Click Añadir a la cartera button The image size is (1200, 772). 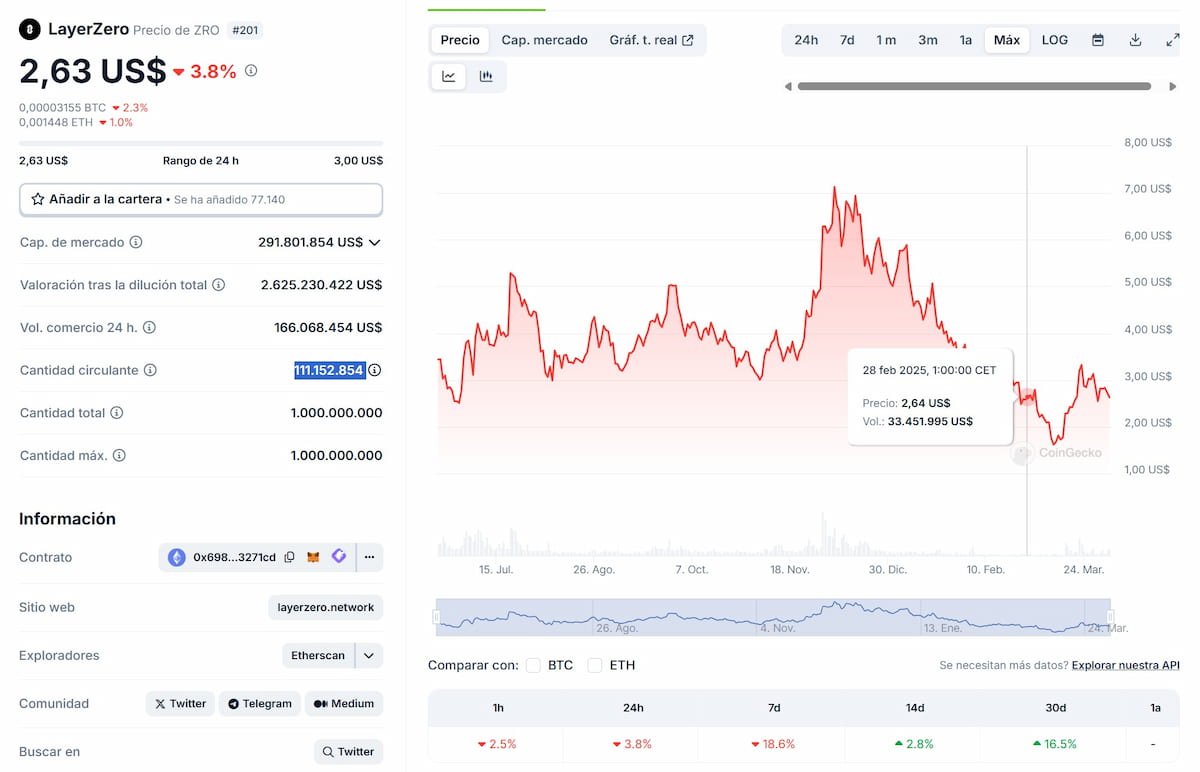pyautogui.click(x=200, y=199)
